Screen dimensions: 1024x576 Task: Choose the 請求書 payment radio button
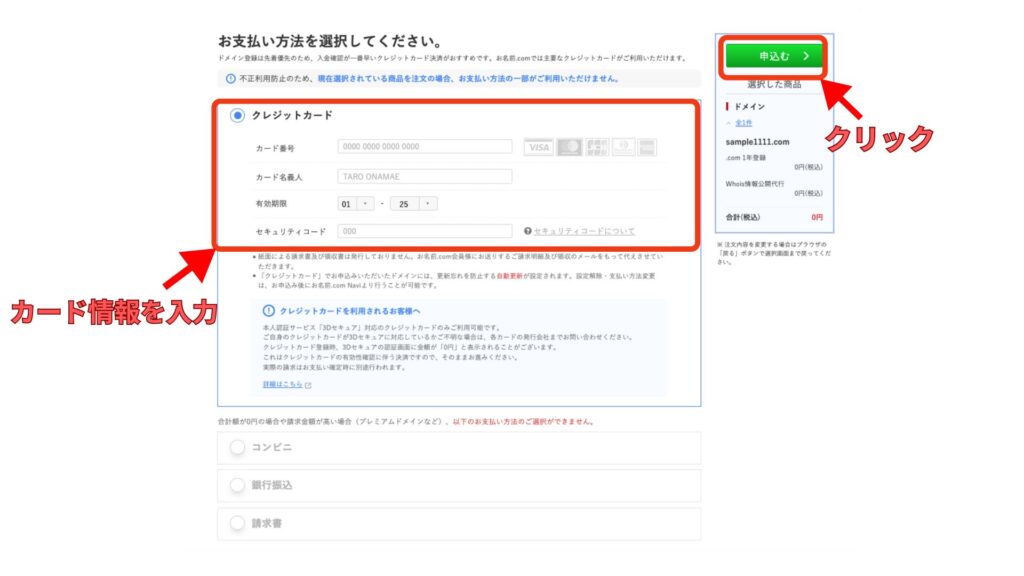237,523
